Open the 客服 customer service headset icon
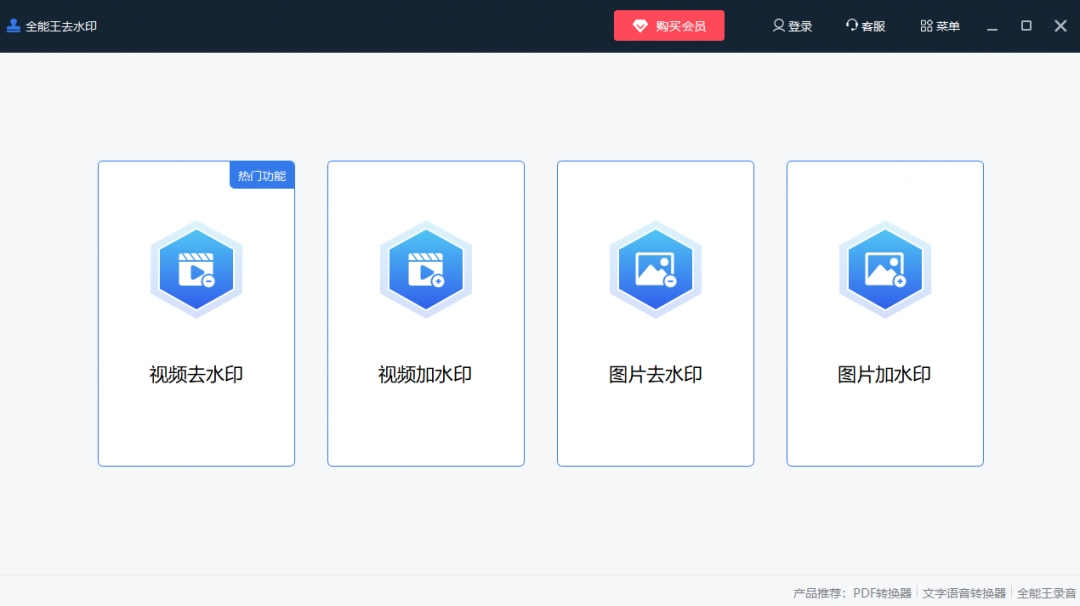1080x606 pixels. coord(851,25)
